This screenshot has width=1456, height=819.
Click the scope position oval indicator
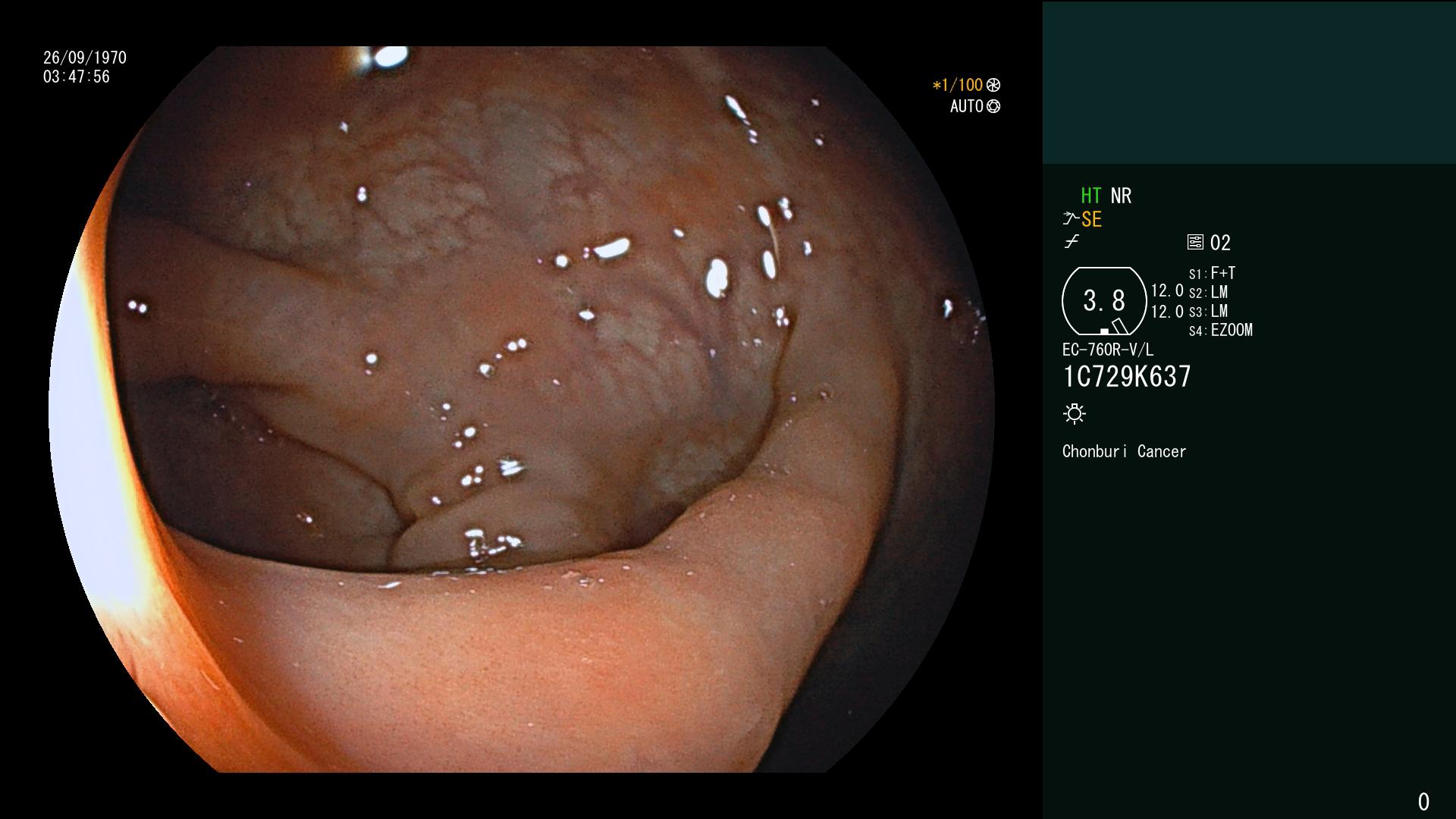(1104, 301)
